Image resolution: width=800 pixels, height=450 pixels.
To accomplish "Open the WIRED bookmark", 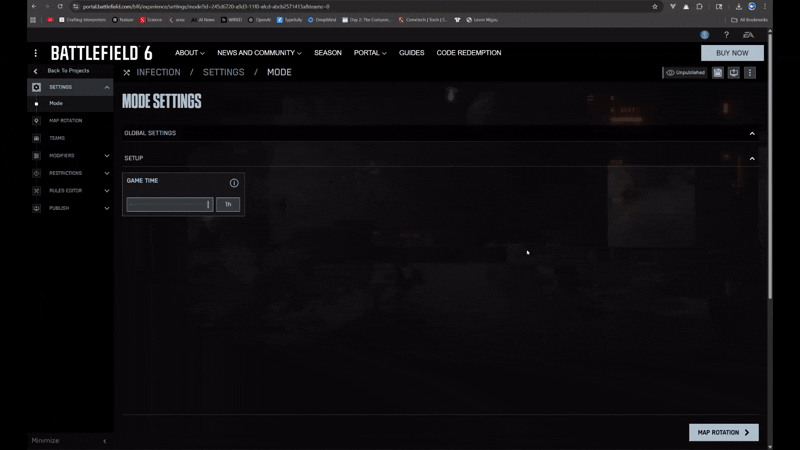I will point(231,20).
